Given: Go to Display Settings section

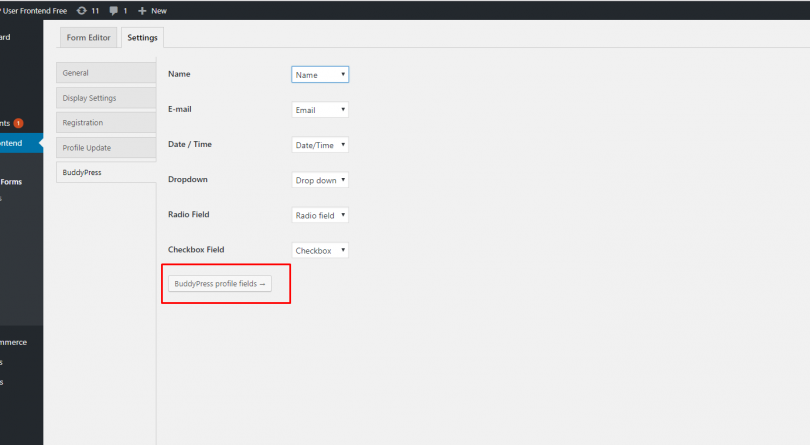Looking at the screenshot, I should coord(106,98).
